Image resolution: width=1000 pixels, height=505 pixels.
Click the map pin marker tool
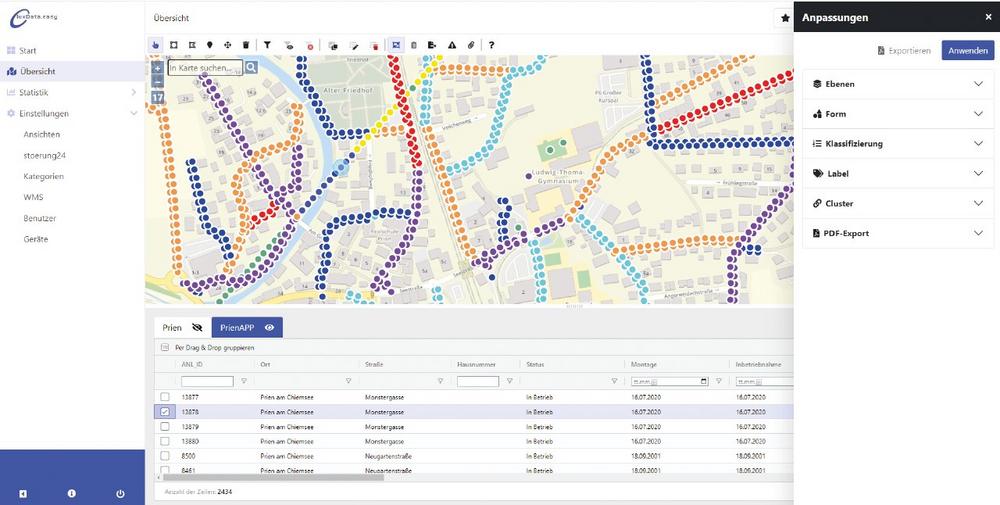[209, 45]
